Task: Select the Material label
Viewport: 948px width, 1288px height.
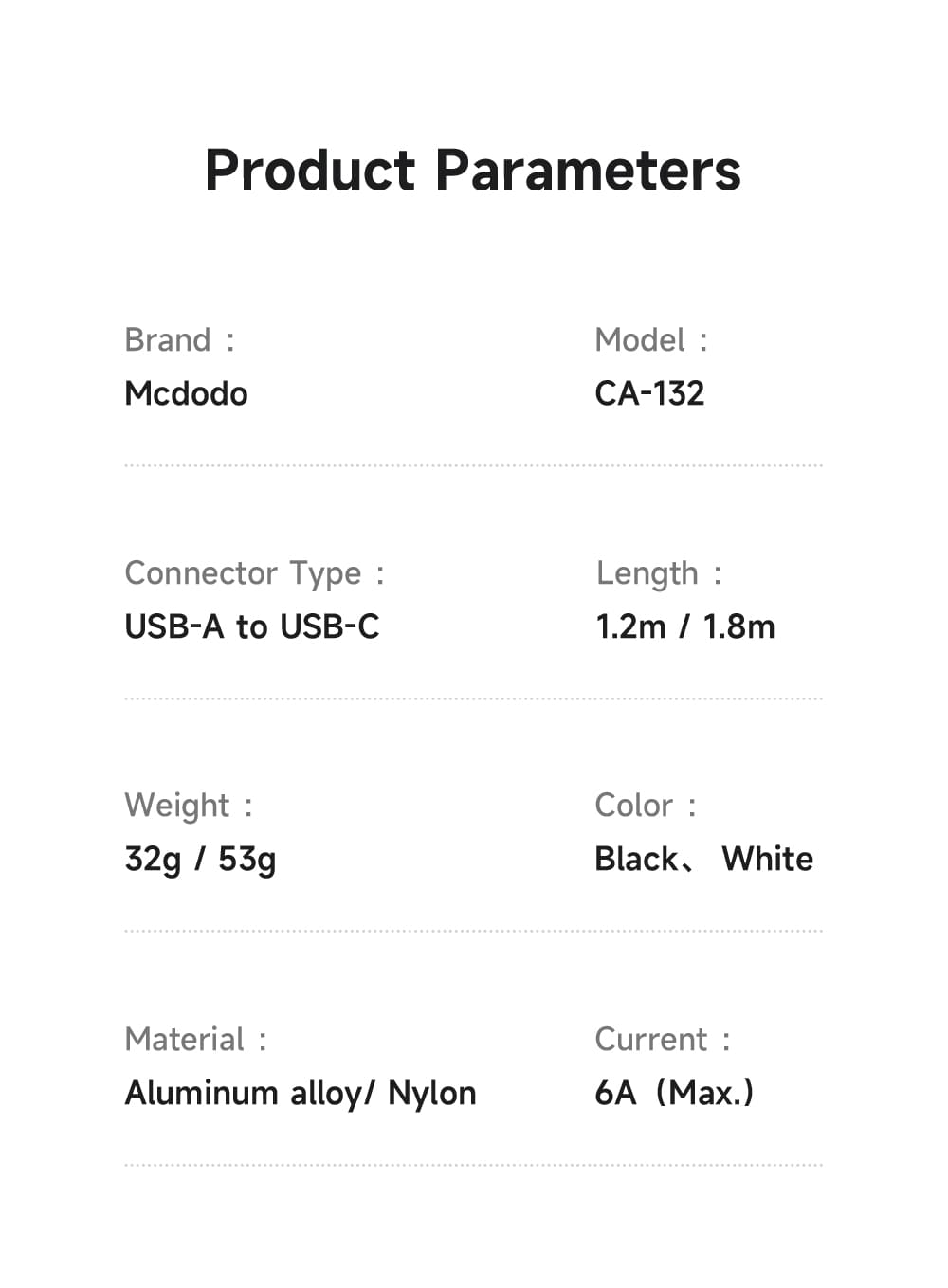Action: (185, 1040)
